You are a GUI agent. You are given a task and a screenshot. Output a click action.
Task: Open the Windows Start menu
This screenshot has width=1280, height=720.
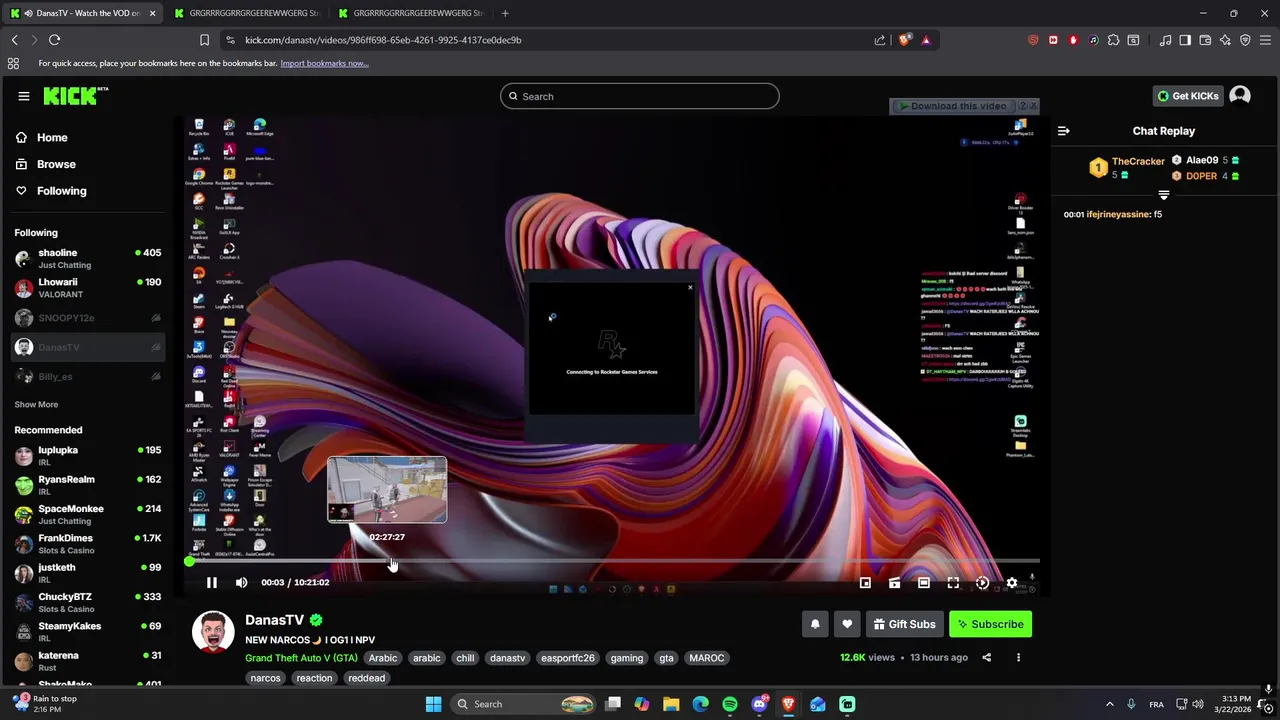(433, 704)
